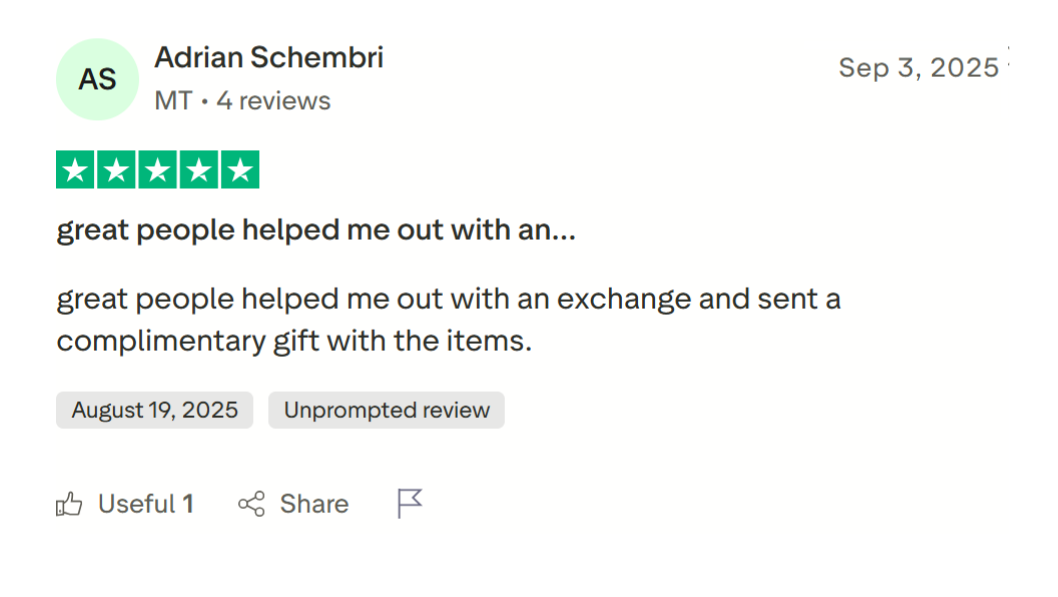Select the August 19, 2025 experience tag
This screenshot has width=1058, height=597.
(154, 410)
